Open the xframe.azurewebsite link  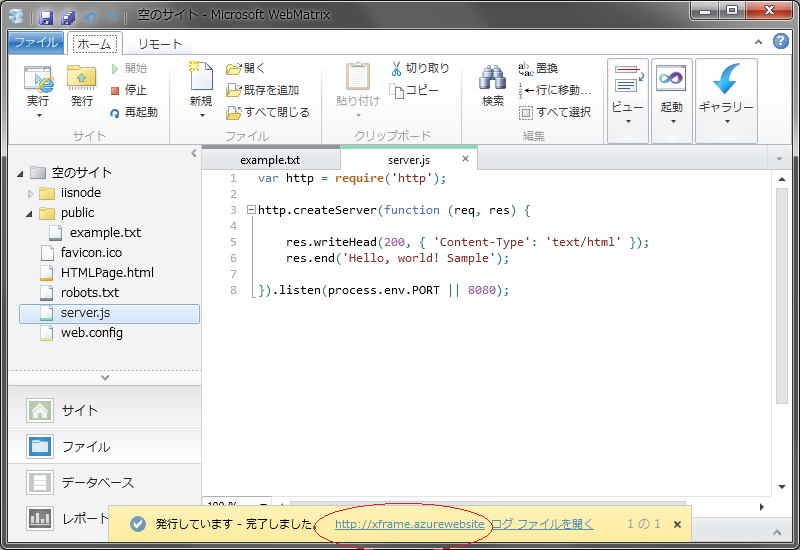(x=410, y=524)
